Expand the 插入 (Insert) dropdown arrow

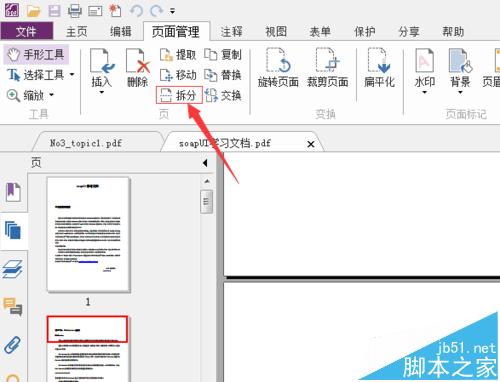pyautogui.click(x=102, y=92)
